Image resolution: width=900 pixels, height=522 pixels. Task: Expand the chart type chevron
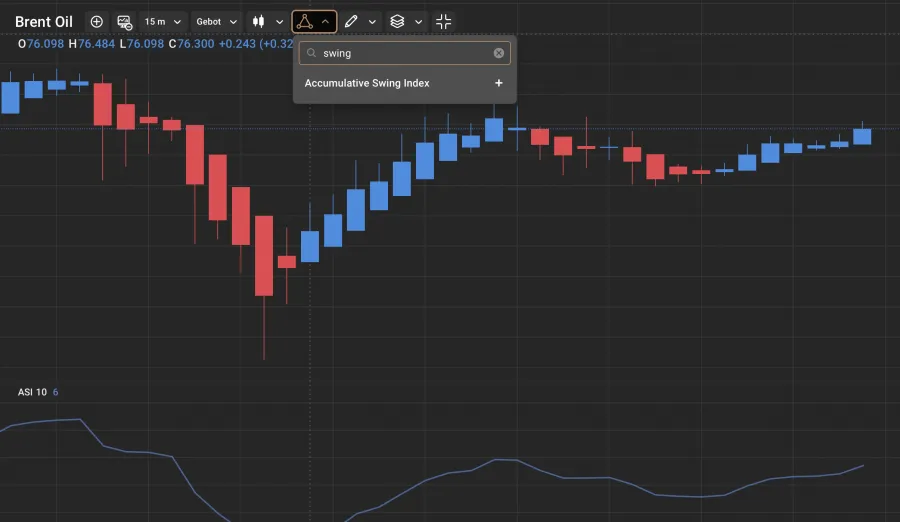click(280, 22)
